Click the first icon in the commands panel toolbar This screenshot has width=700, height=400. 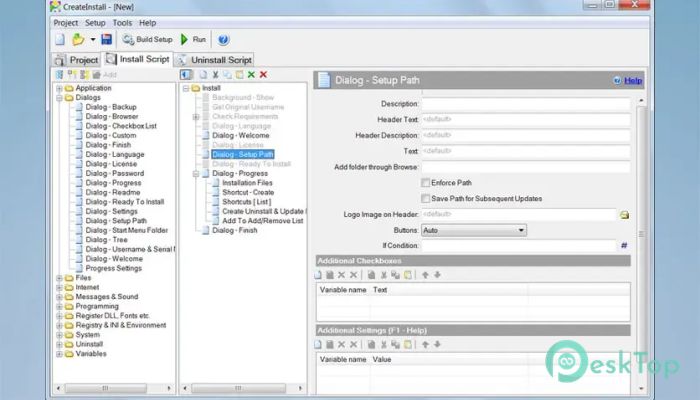(x=59, y=75)
